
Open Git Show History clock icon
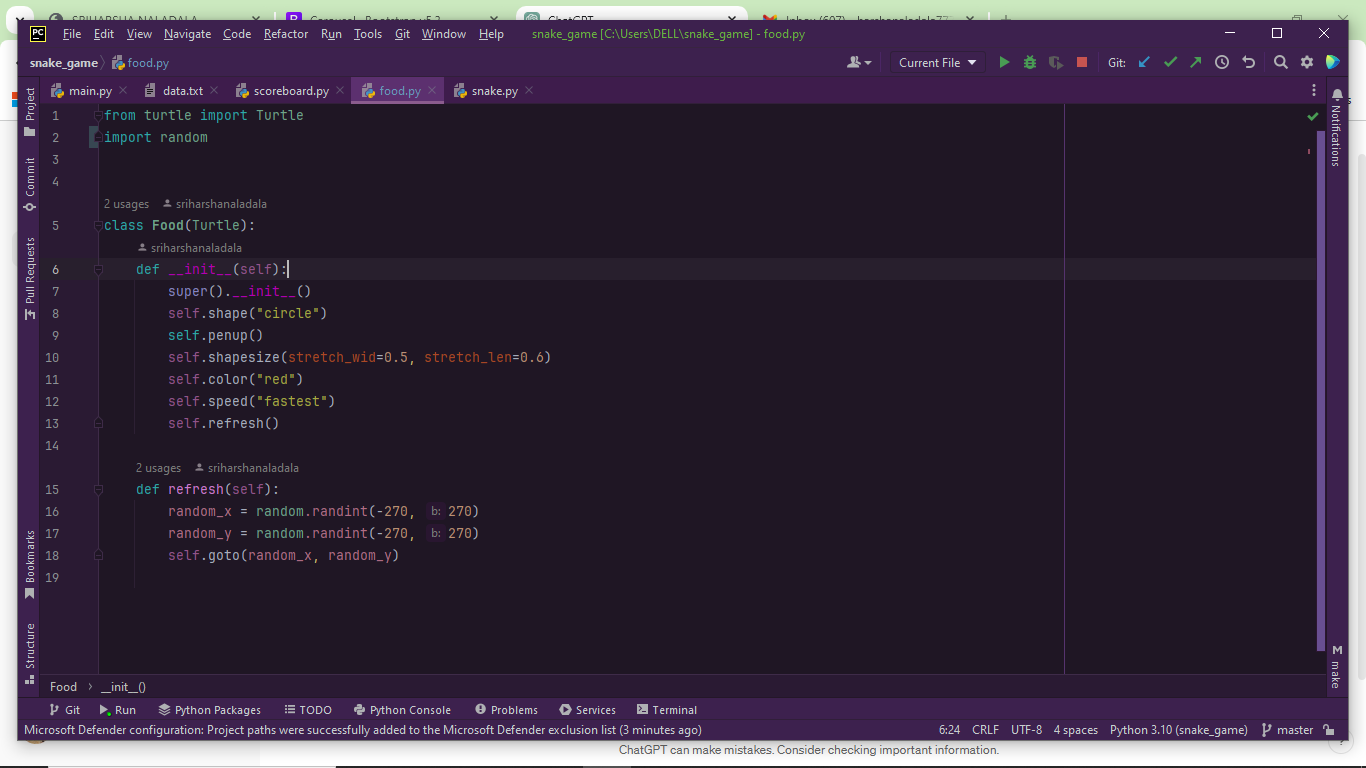pos(1222,62)
